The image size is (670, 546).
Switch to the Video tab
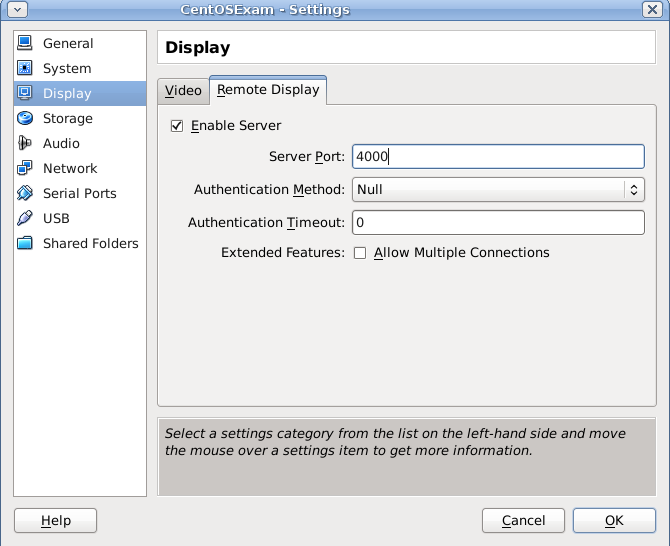coord(183,90)
